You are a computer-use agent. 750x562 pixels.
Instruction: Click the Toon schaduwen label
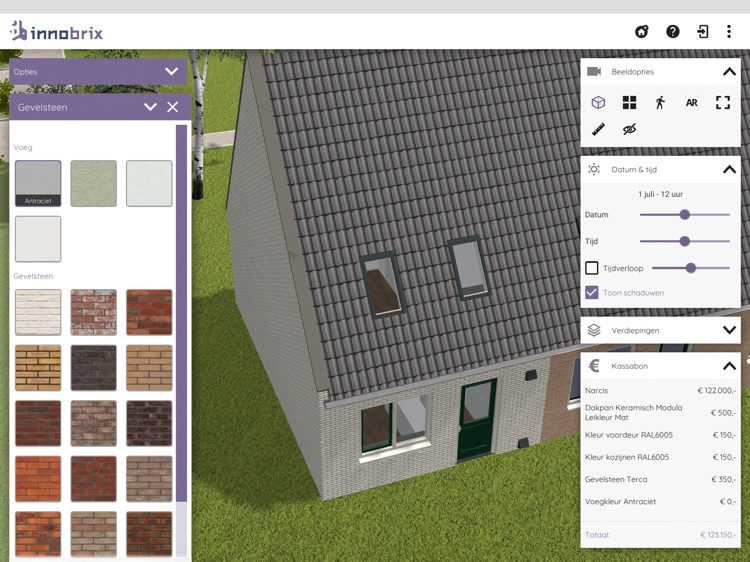pyautogui.click(x=633, y=293)
